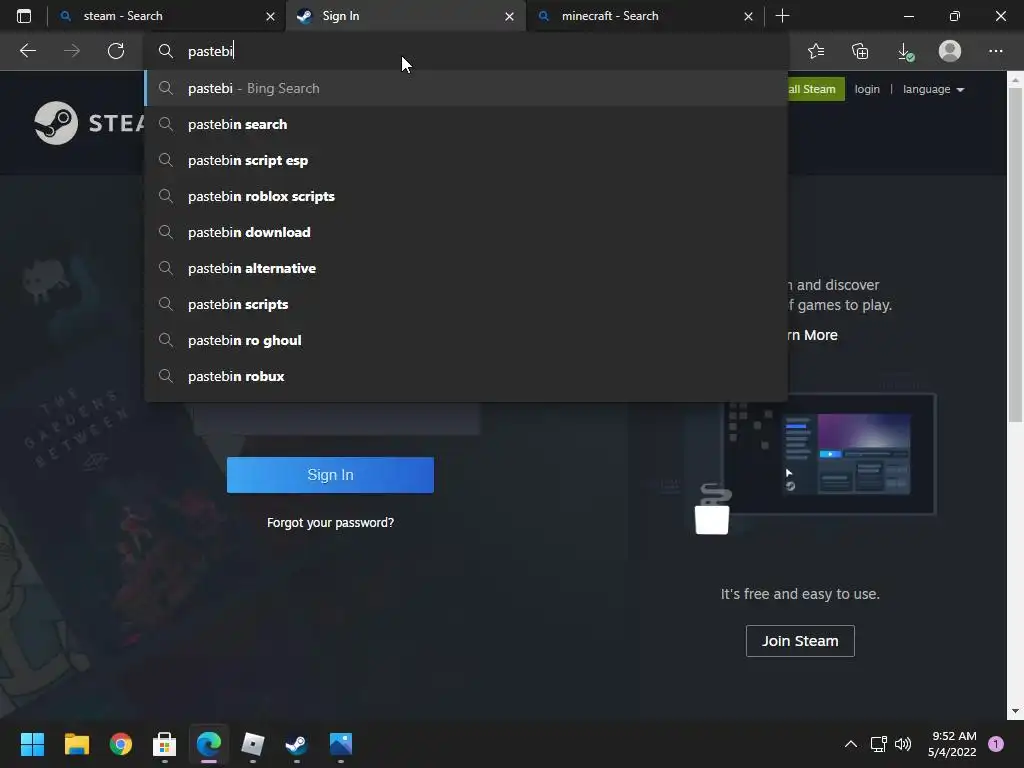Click the login link in Steam header
The height and width of the screenshot is (768, 1024).
click(x=867, y=89)
